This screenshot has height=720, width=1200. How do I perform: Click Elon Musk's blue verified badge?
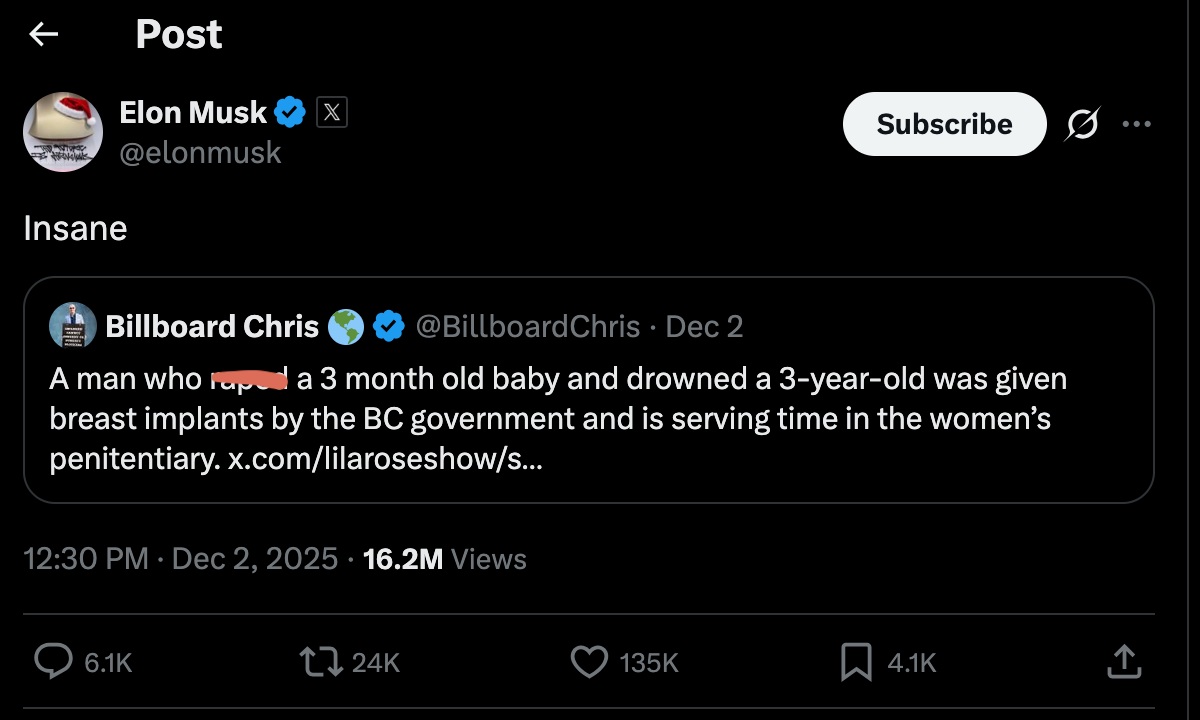pyautogui.click(x=290, y=113)
